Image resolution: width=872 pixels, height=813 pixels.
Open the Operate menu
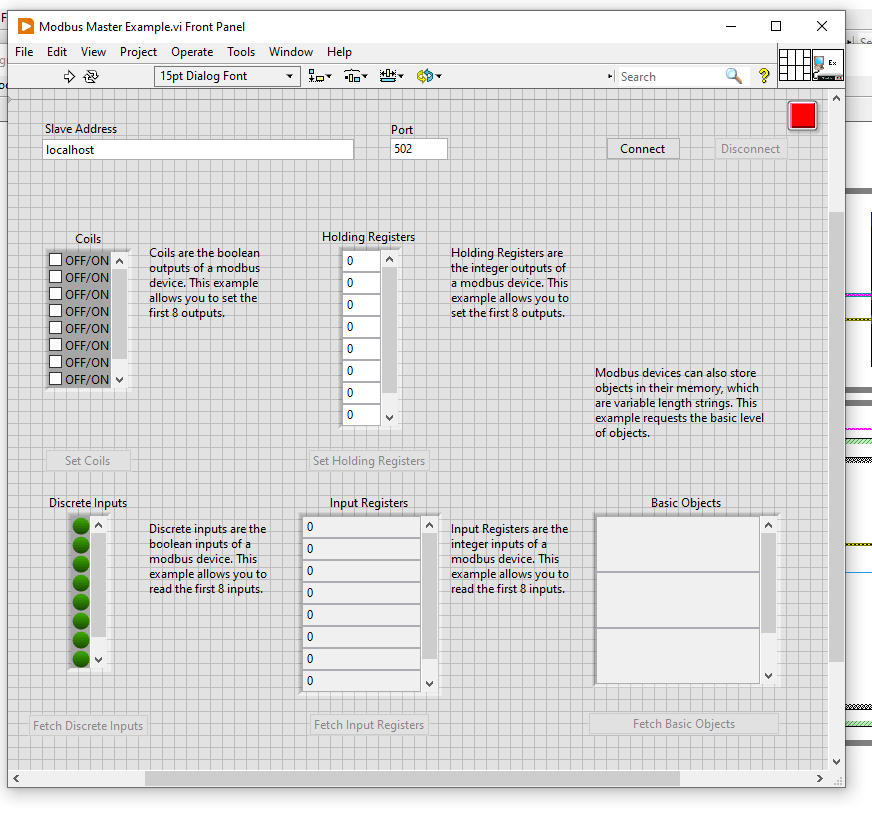coord(192,52)
